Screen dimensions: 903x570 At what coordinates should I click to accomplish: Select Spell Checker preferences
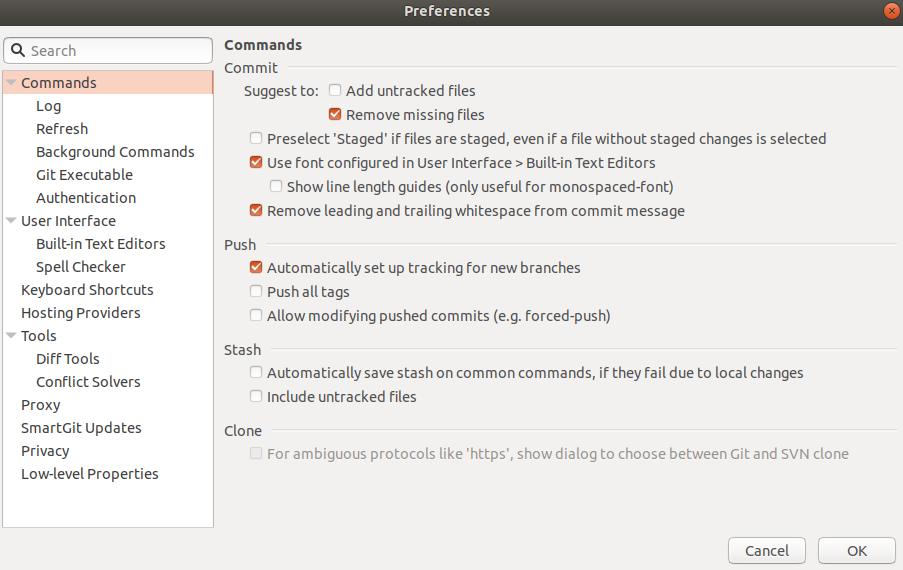point(81,267)
